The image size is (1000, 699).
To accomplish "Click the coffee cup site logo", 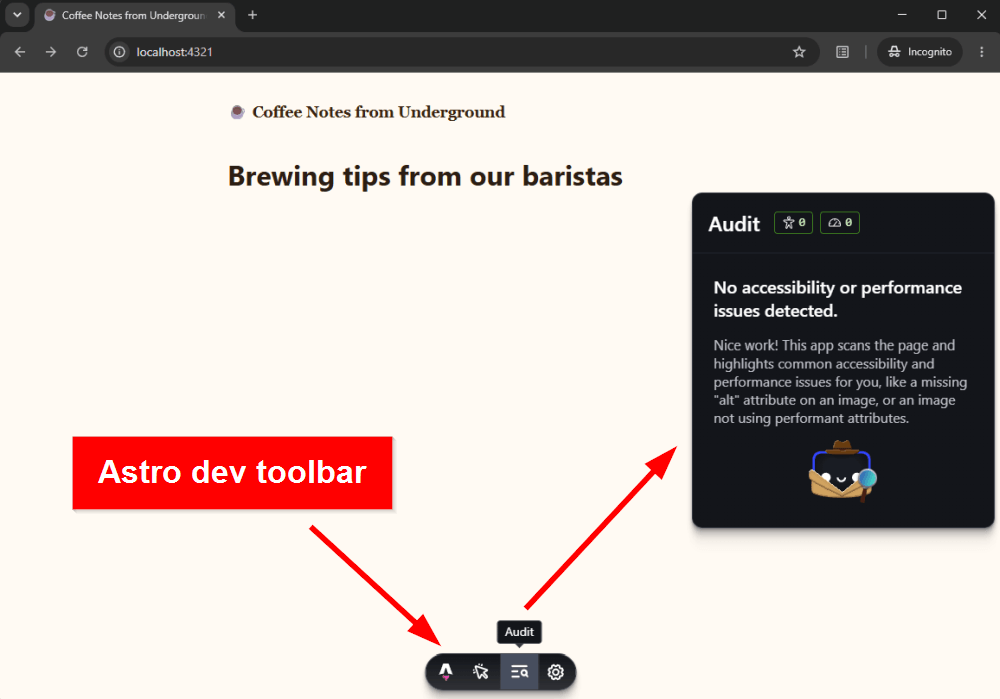I will click(237, 112).
